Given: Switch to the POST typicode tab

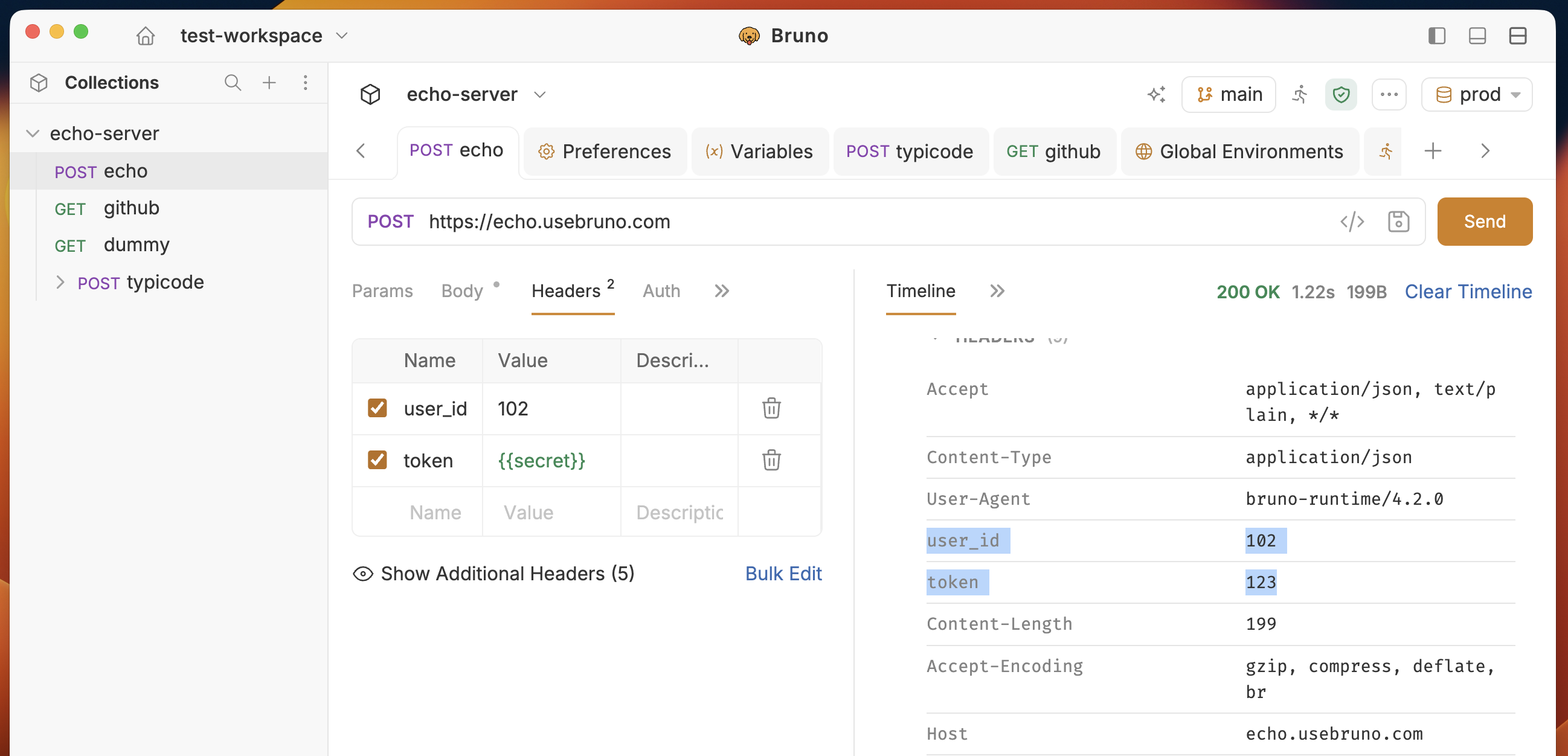Looking at the screenshot, I should pyautogui.click(x=910, y=152).
